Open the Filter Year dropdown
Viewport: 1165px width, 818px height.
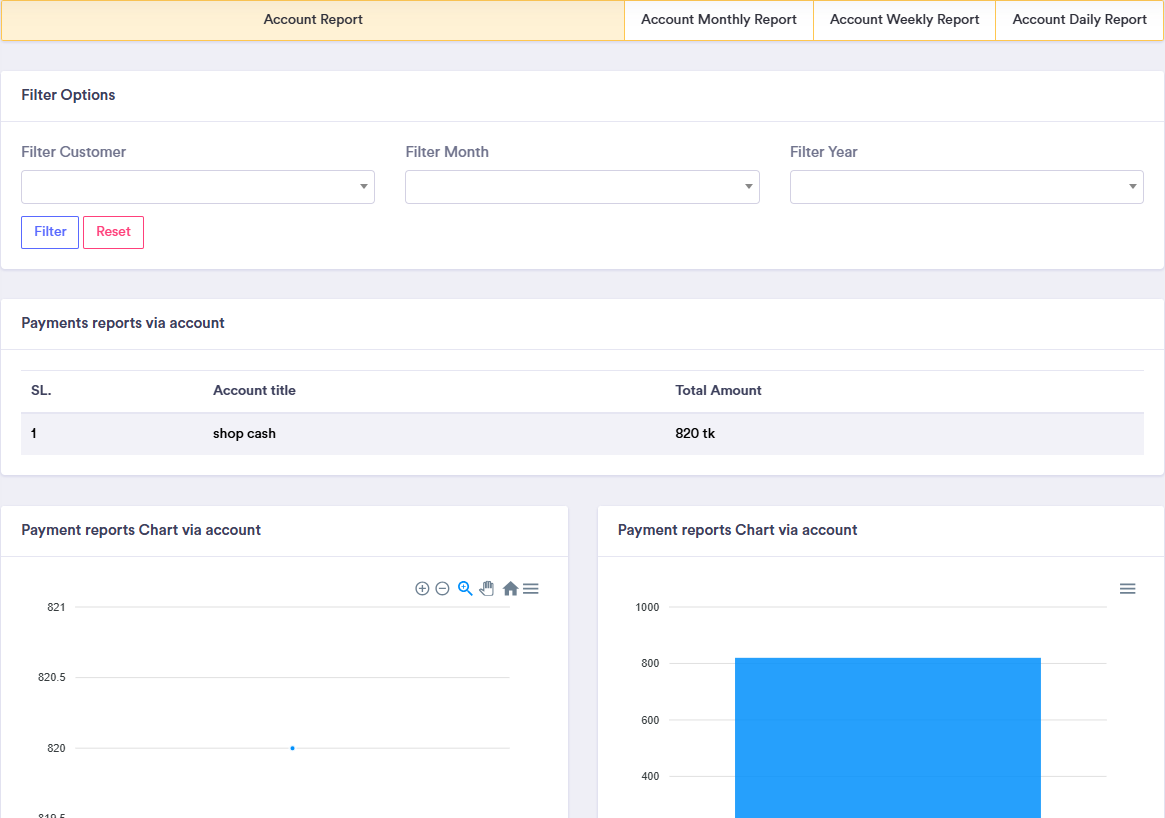[966, 186]
